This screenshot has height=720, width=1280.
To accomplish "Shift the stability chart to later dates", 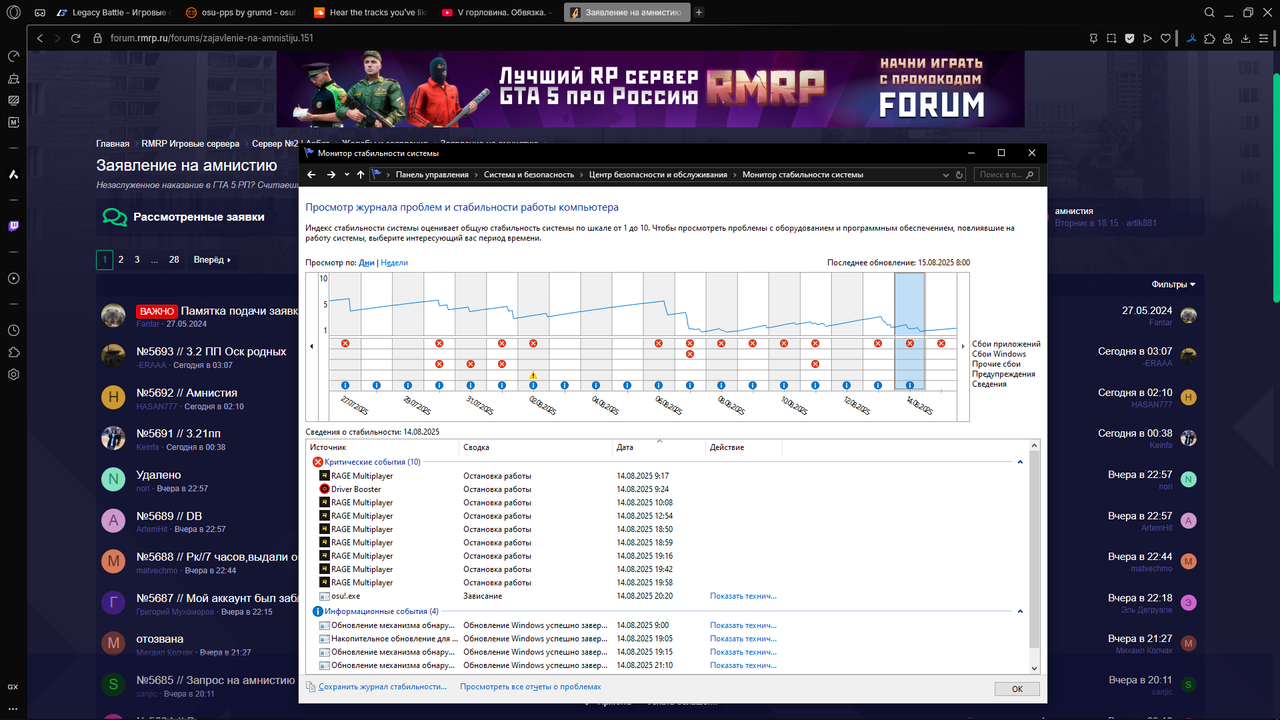I will (964, 346).
